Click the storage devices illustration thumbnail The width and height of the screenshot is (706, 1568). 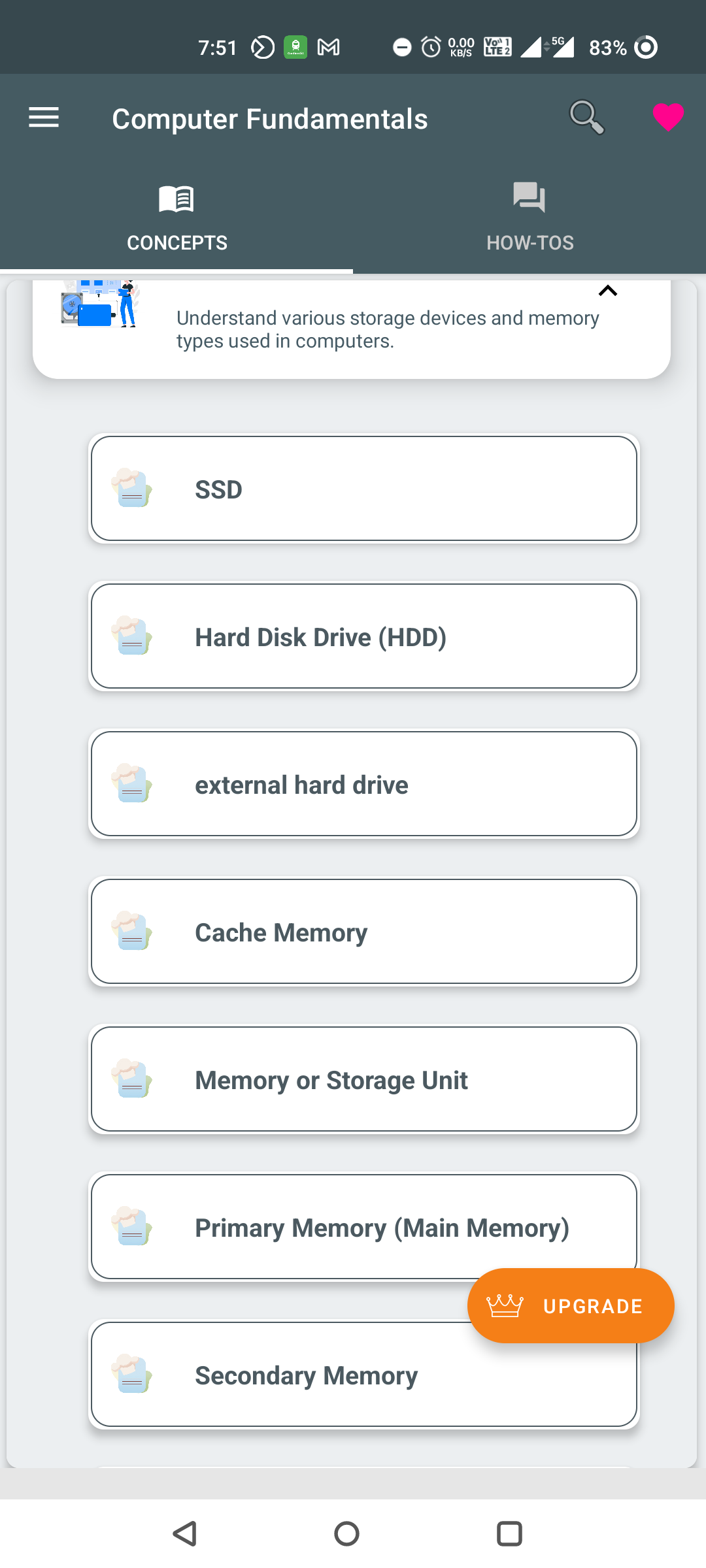pos(100,304)
